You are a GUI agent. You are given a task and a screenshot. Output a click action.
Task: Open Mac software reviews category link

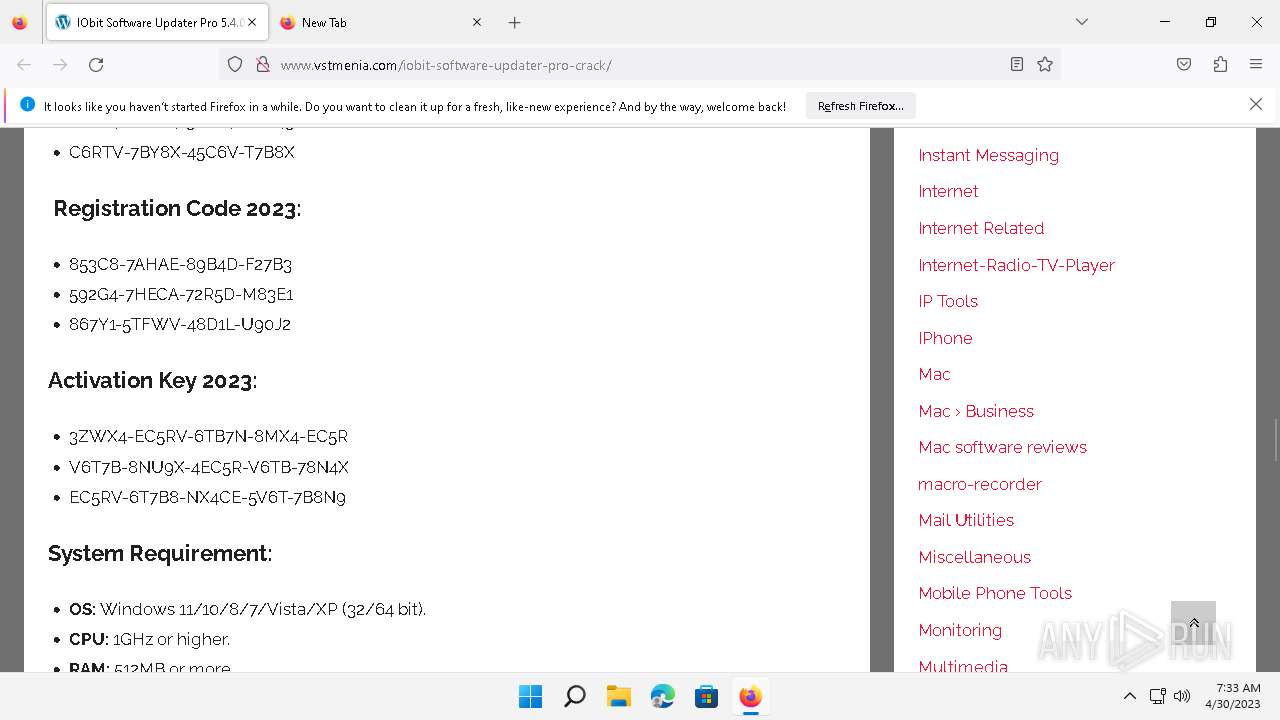[x=1002, y=447]
